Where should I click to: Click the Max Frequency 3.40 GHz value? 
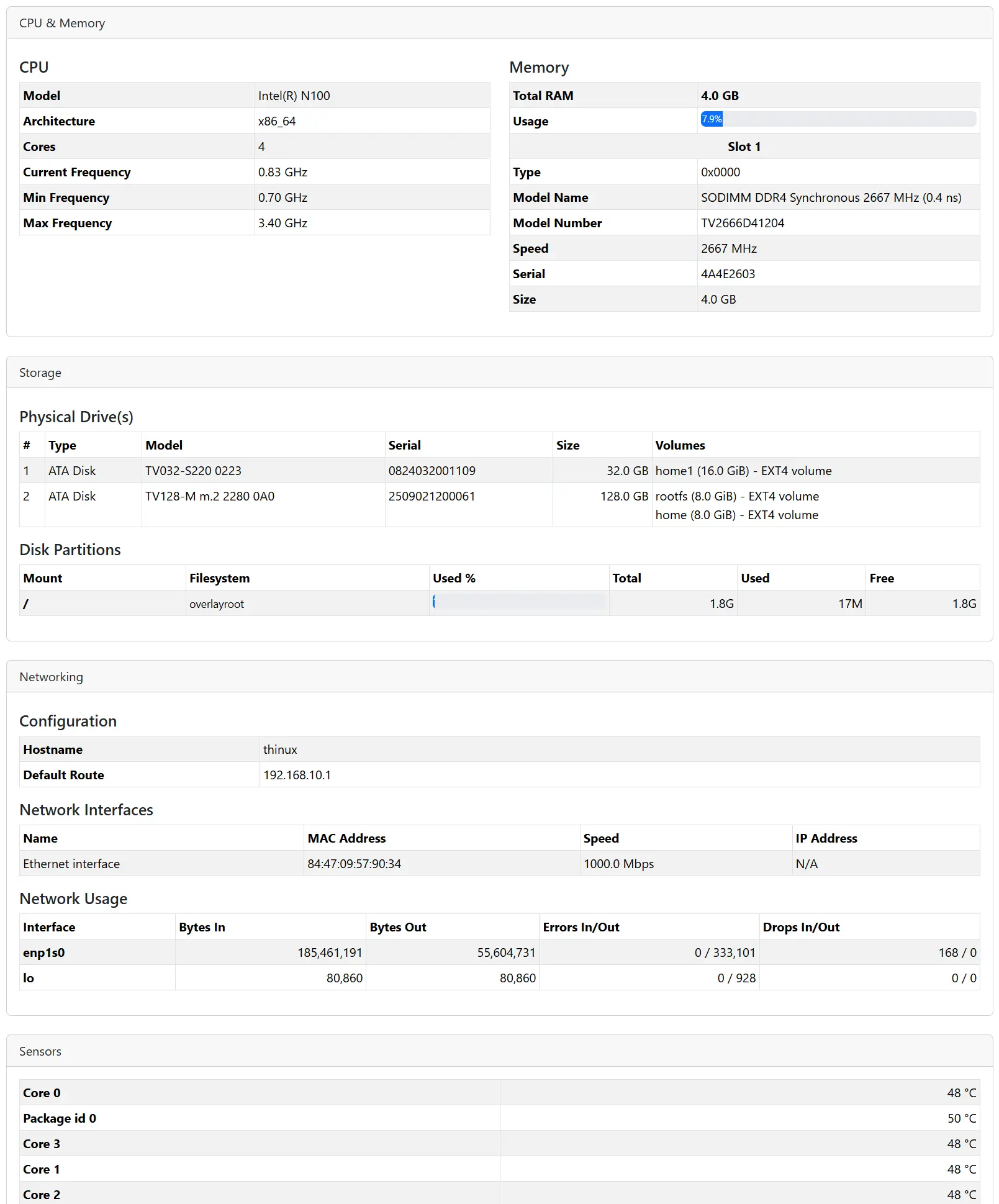pyautogui.click(x=283, y=223)
